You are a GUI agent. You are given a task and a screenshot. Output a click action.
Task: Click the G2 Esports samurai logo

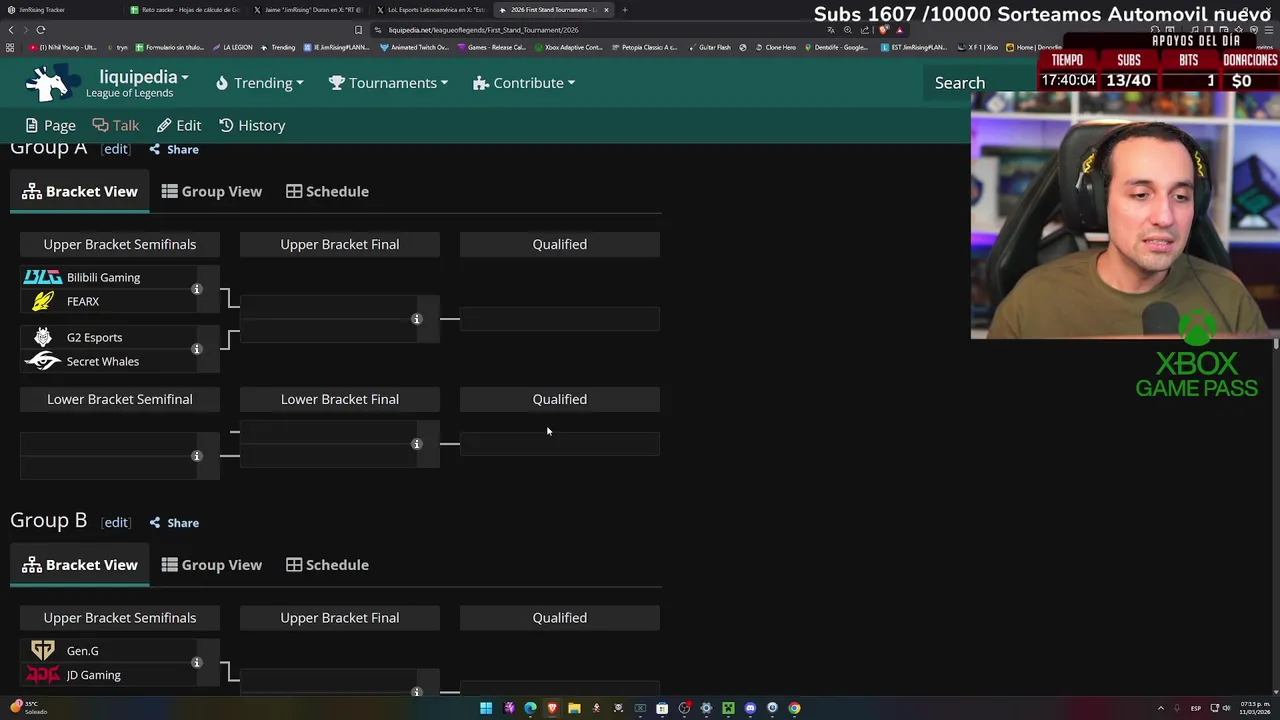(43, 337)
